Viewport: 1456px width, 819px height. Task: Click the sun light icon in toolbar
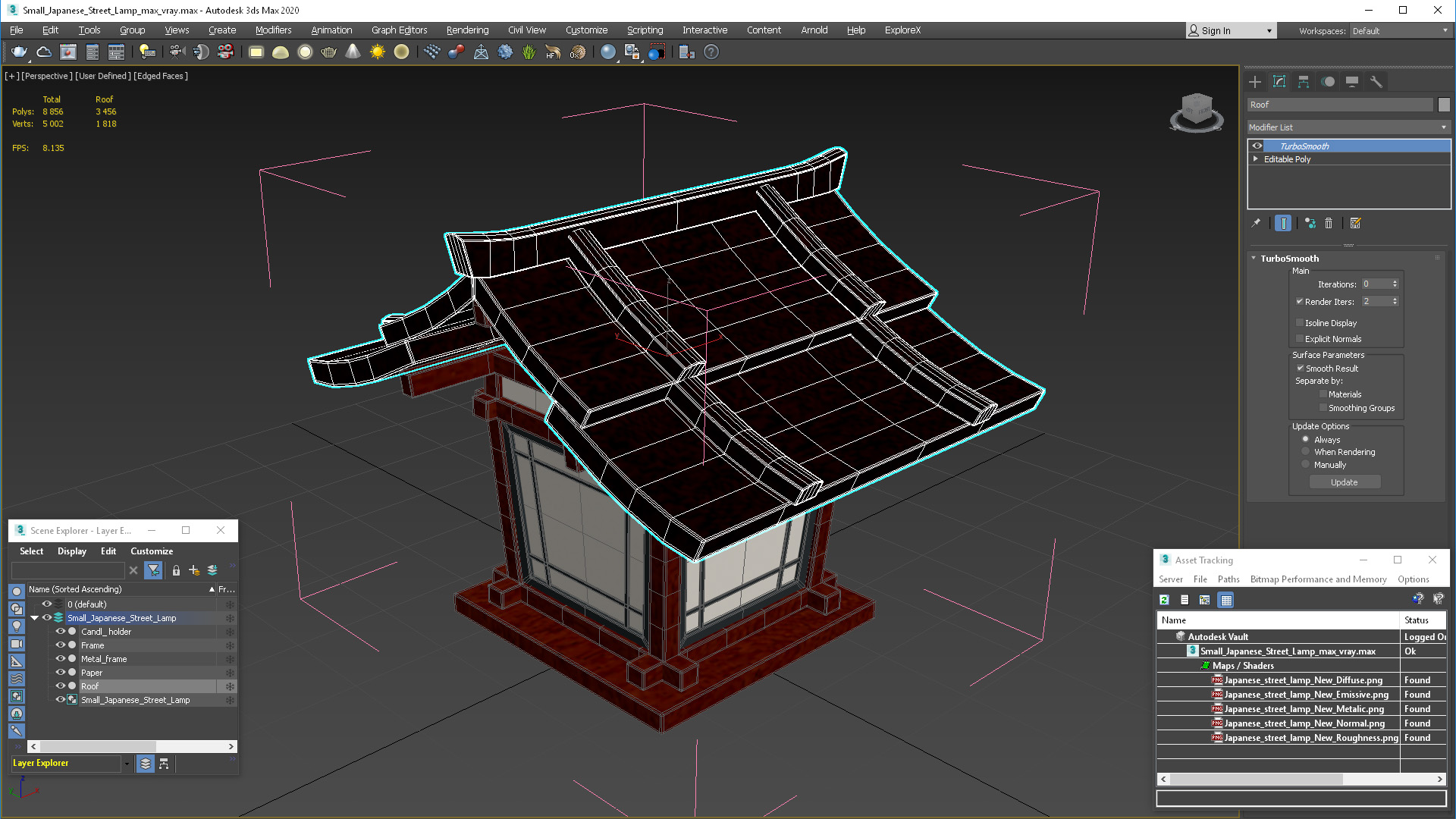(377, 52)
